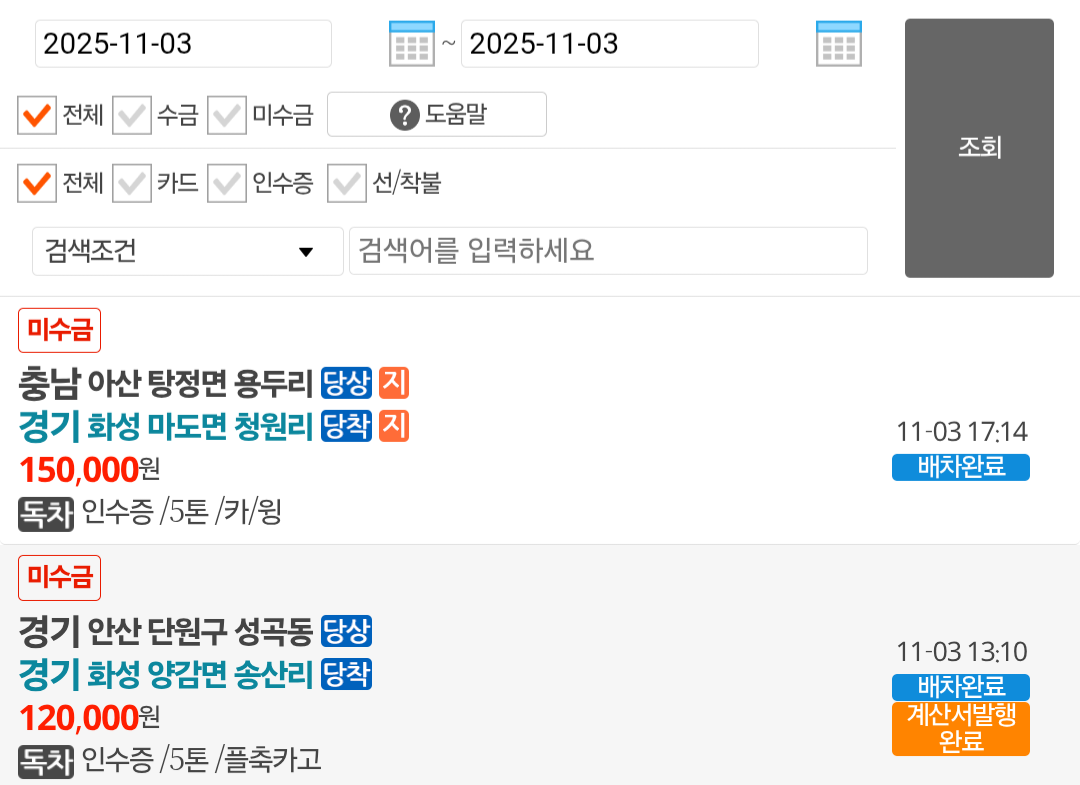Enable the 카드 payment checkbox
This screenshot has width=1080, height=785.
(132, 183)
